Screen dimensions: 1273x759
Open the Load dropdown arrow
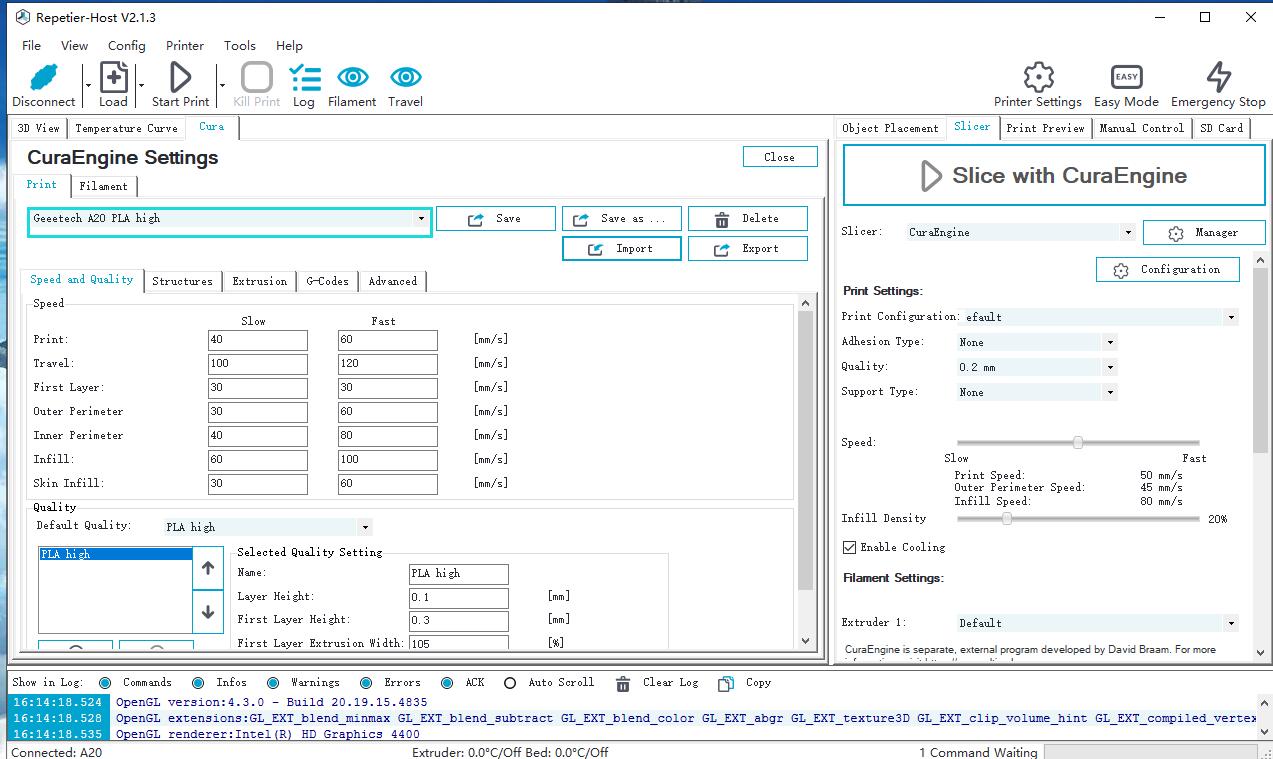click(x=141, y=85)
